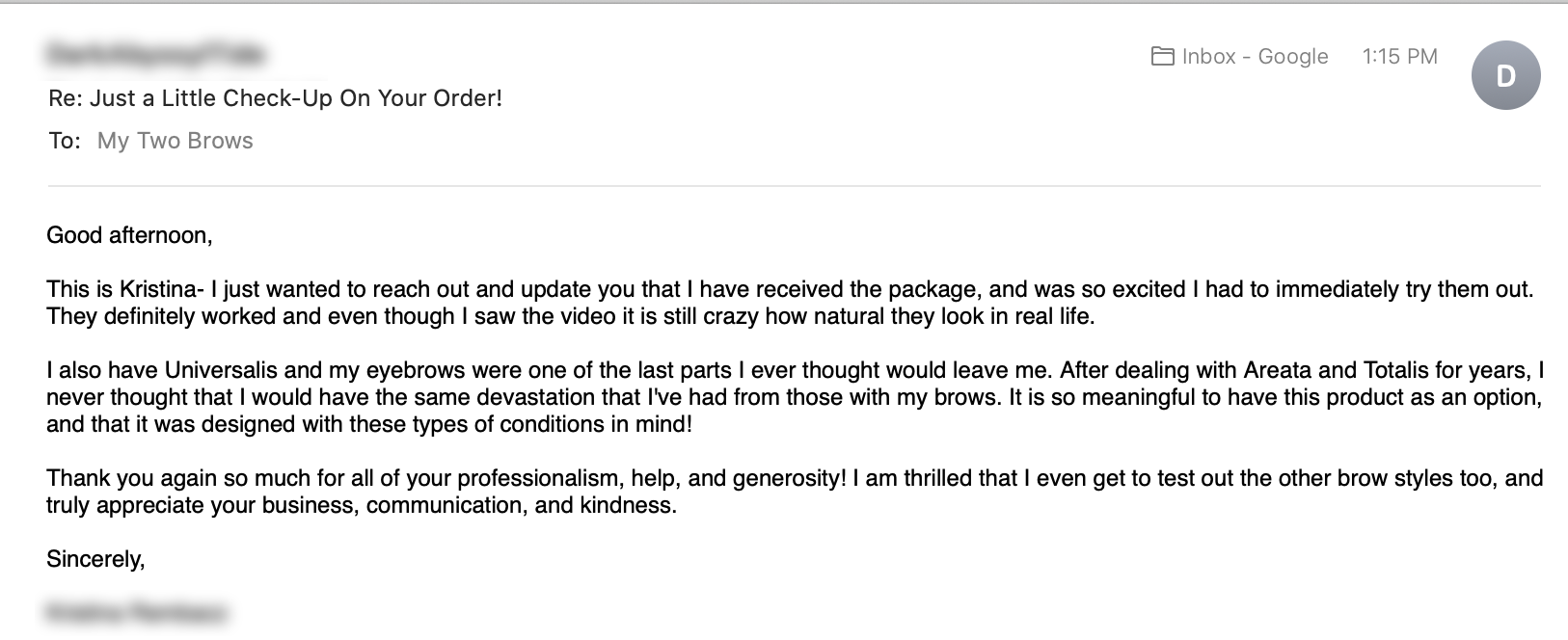Click the word "Totalis" in the message
Viewport: 1568px width, 640px height.
coord(1399,370)
